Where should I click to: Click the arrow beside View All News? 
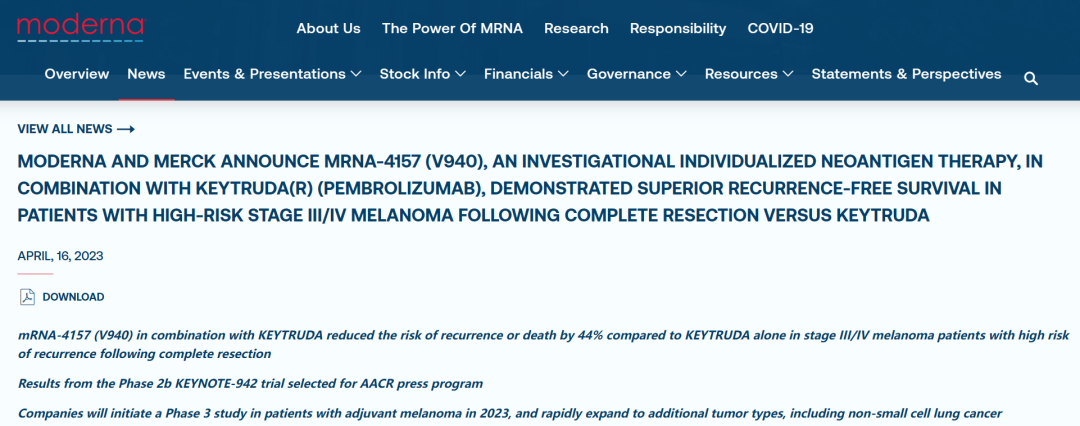126,129
